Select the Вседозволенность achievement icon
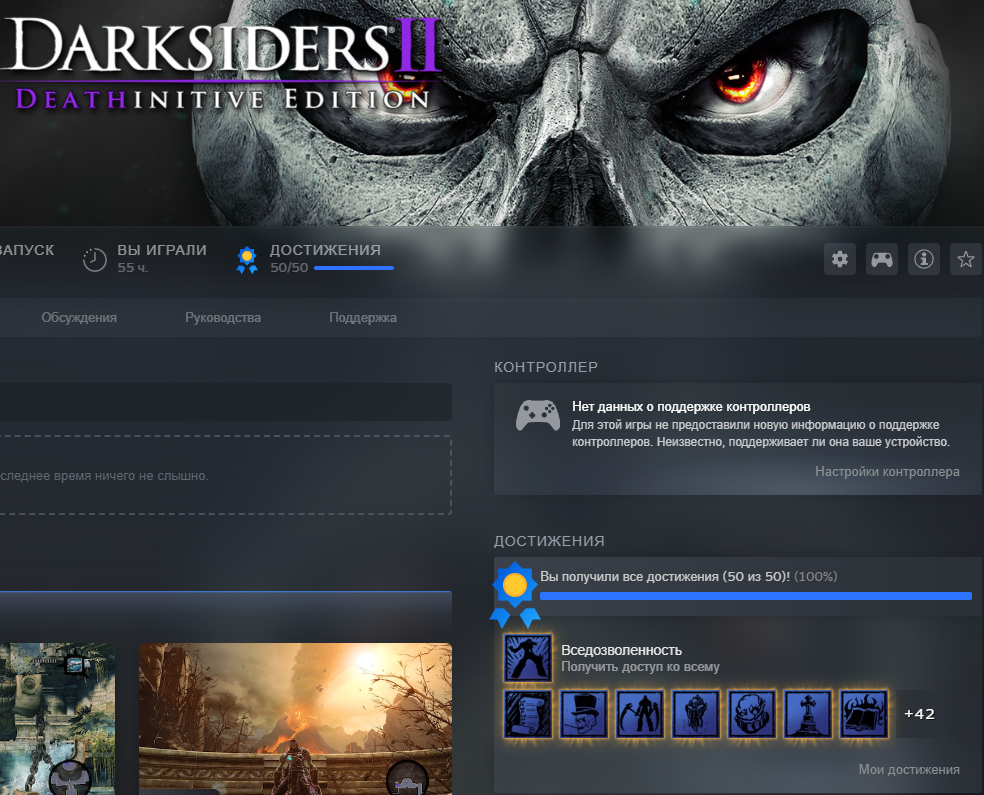The width and height of the screenshot is (984, 795). (528, 658)
